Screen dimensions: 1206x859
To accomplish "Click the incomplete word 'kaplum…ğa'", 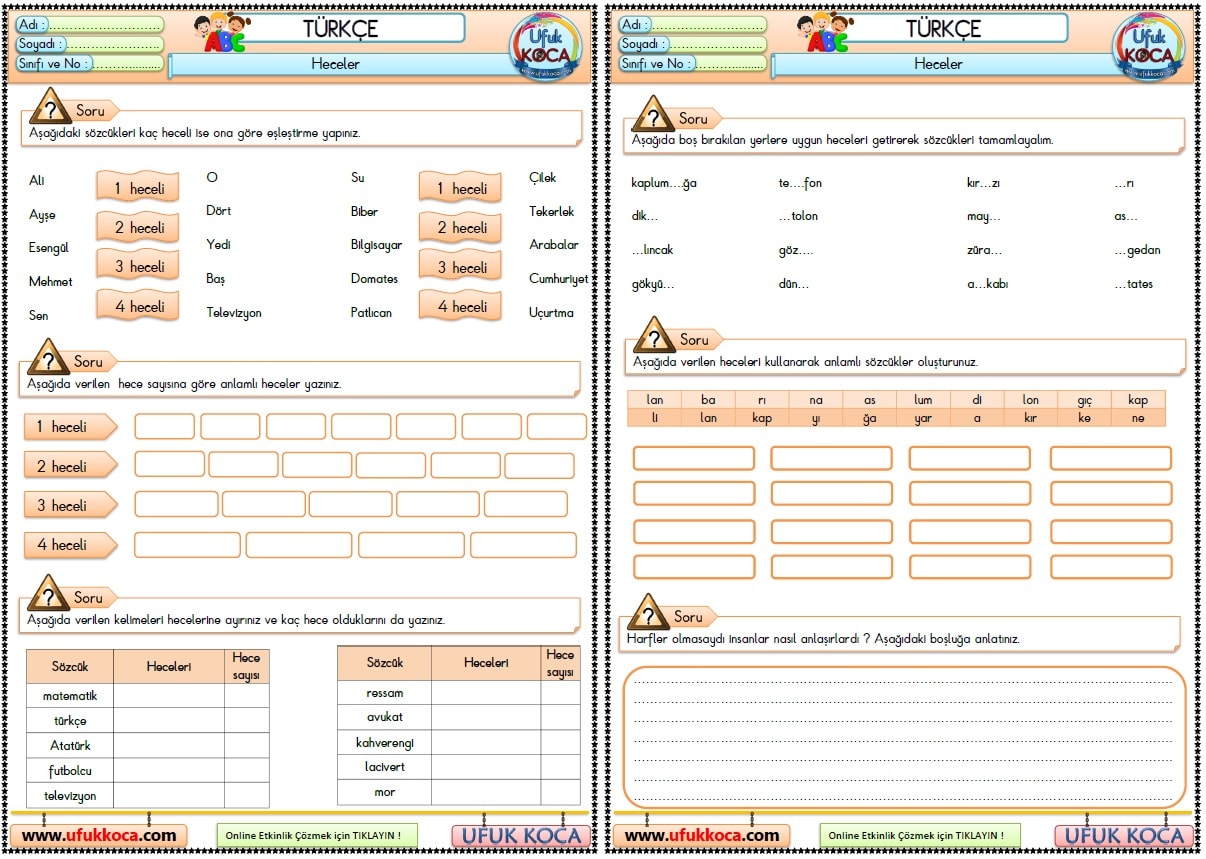I will pos(664,183).
